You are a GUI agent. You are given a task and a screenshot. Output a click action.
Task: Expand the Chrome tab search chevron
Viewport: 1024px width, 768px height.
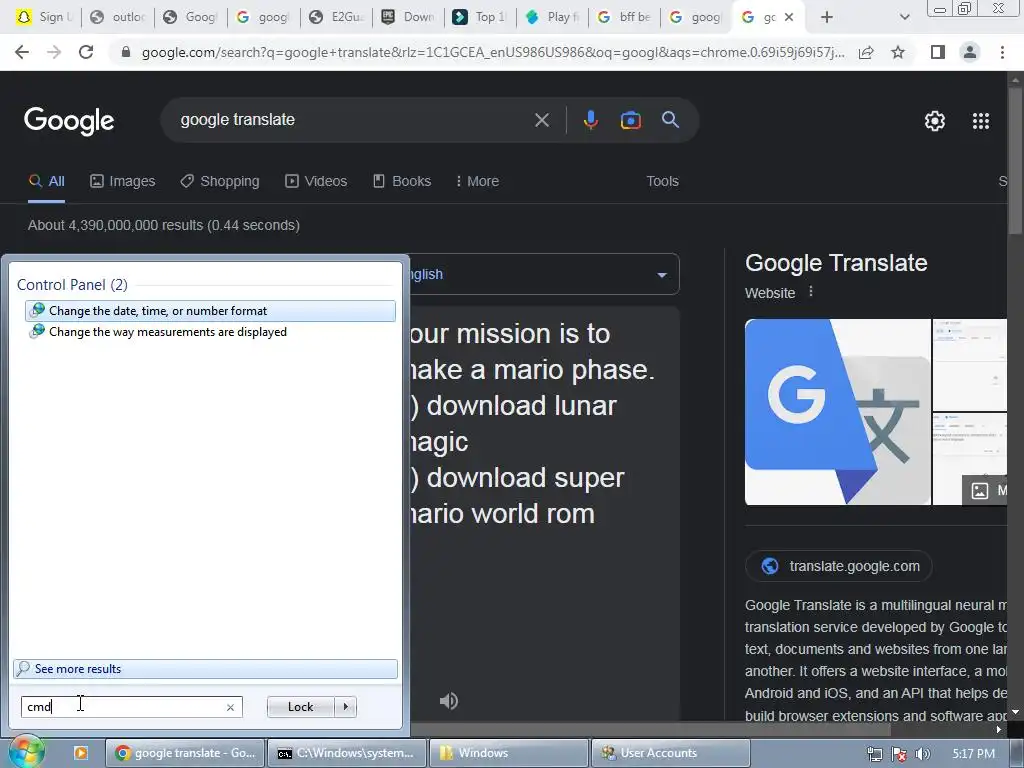tap(904, 17)
